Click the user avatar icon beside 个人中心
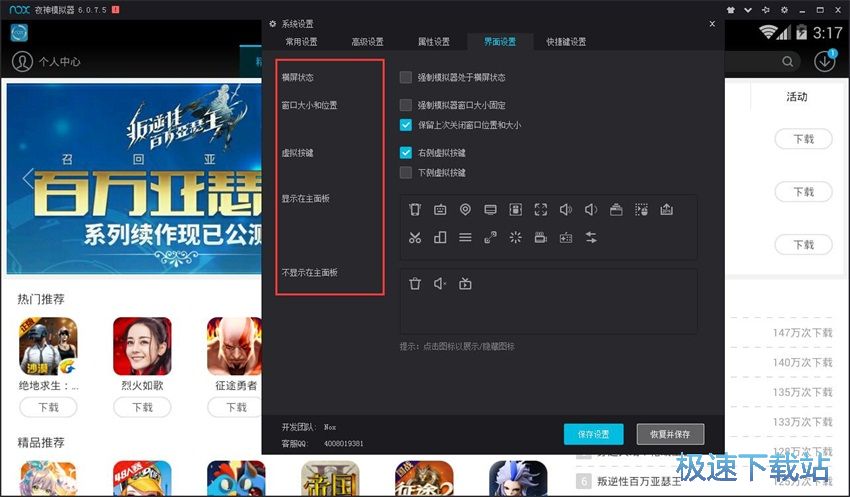 [x=22, y=61]
